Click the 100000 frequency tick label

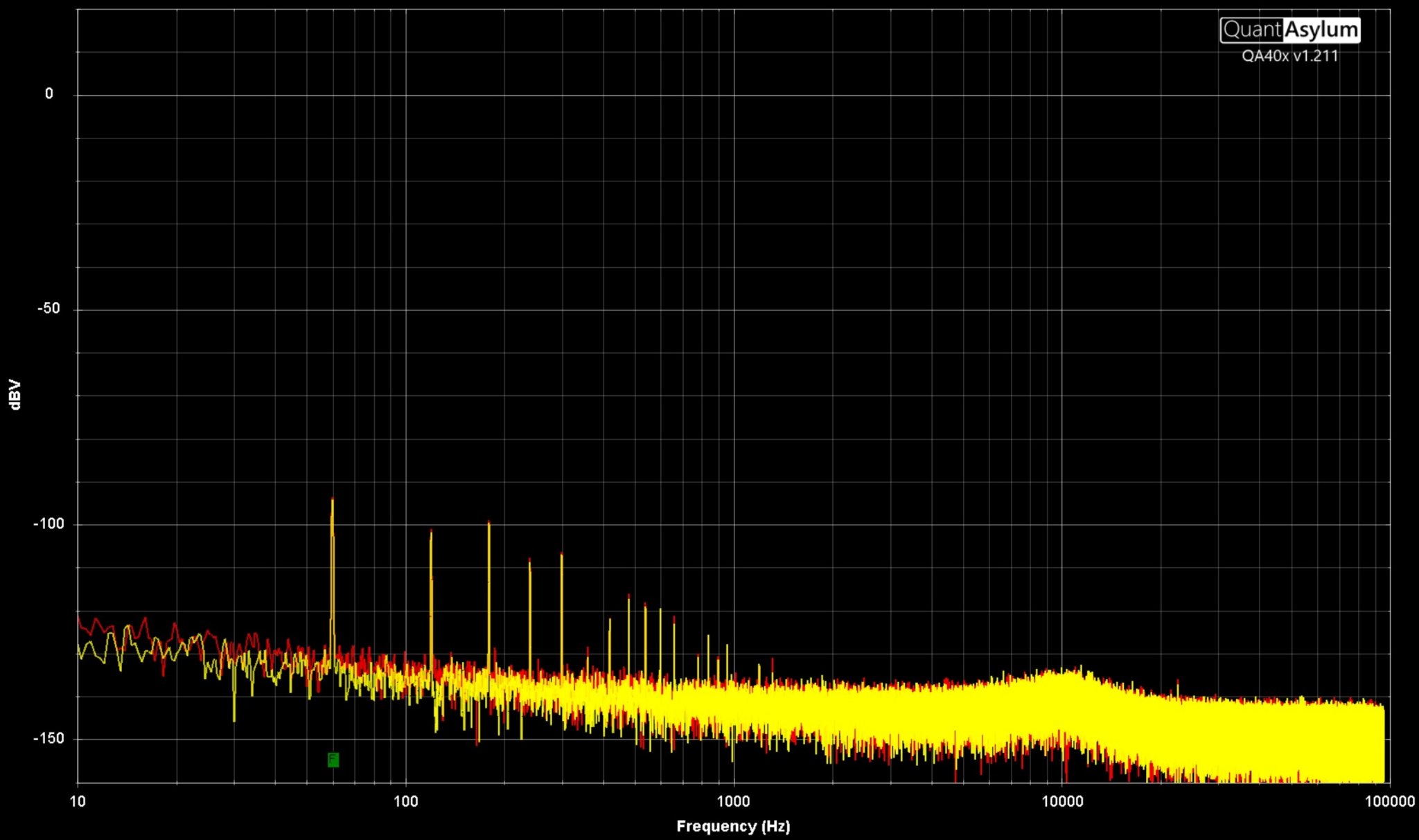1390,801
